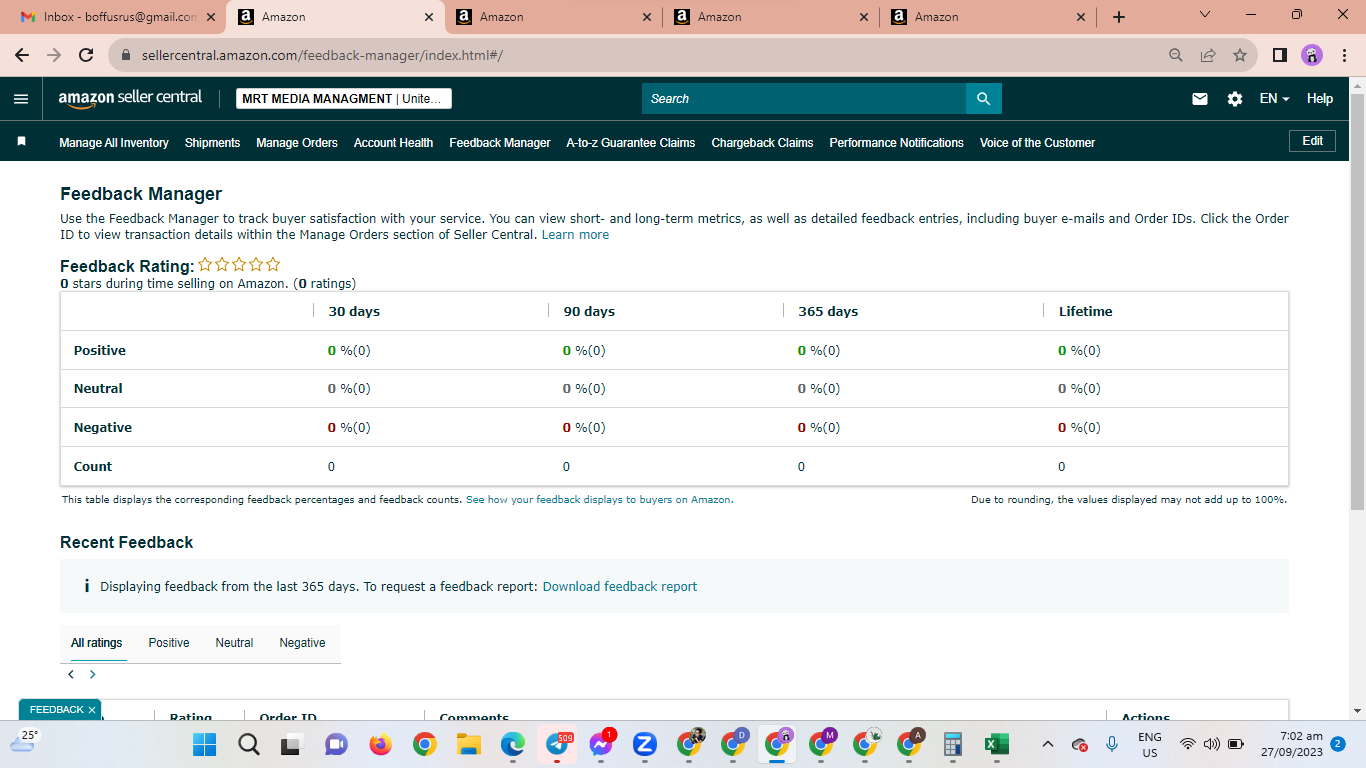Open the browser side panel

coord(1279,55)
